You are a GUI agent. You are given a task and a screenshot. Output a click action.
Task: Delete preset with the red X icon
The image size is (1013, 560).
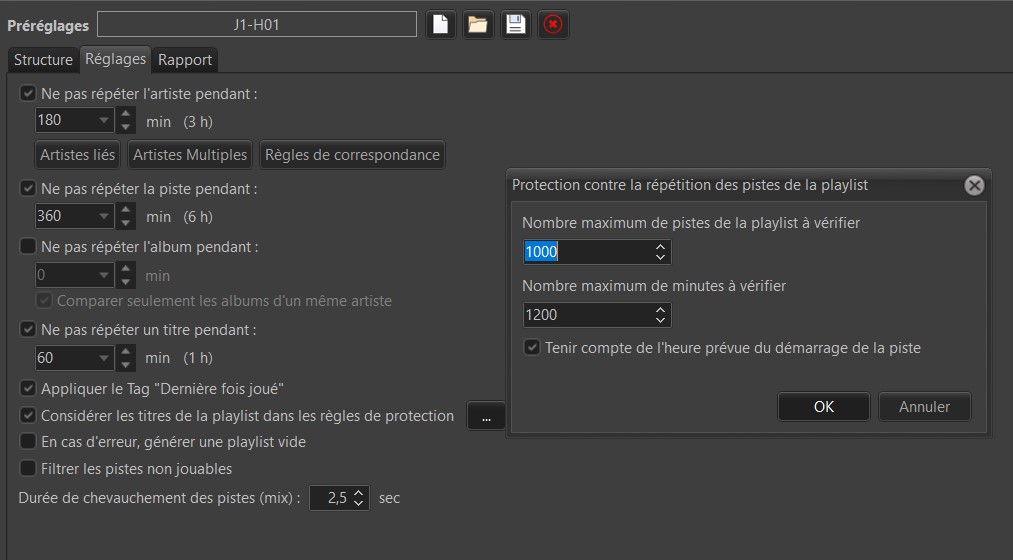click(x=553, y=25)
